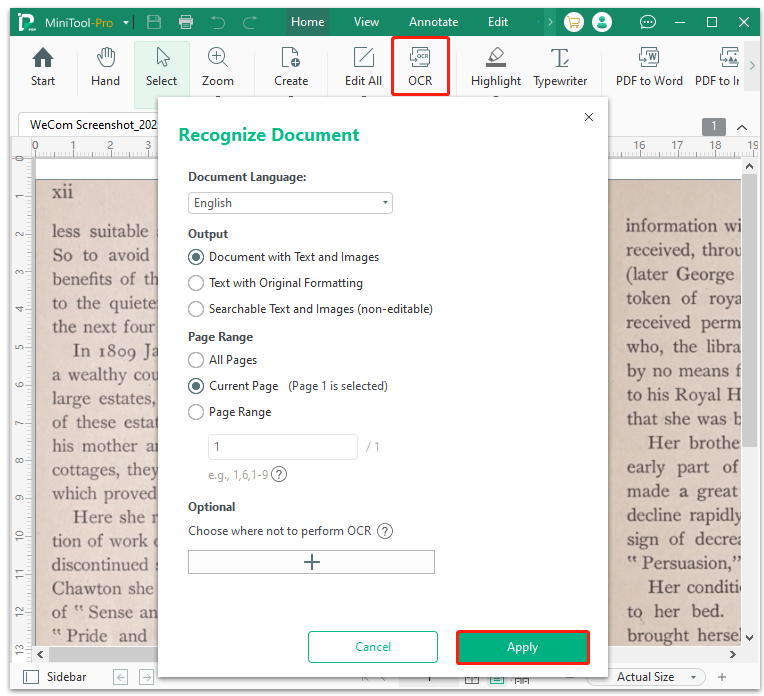Launch the OCR tool

420,67
